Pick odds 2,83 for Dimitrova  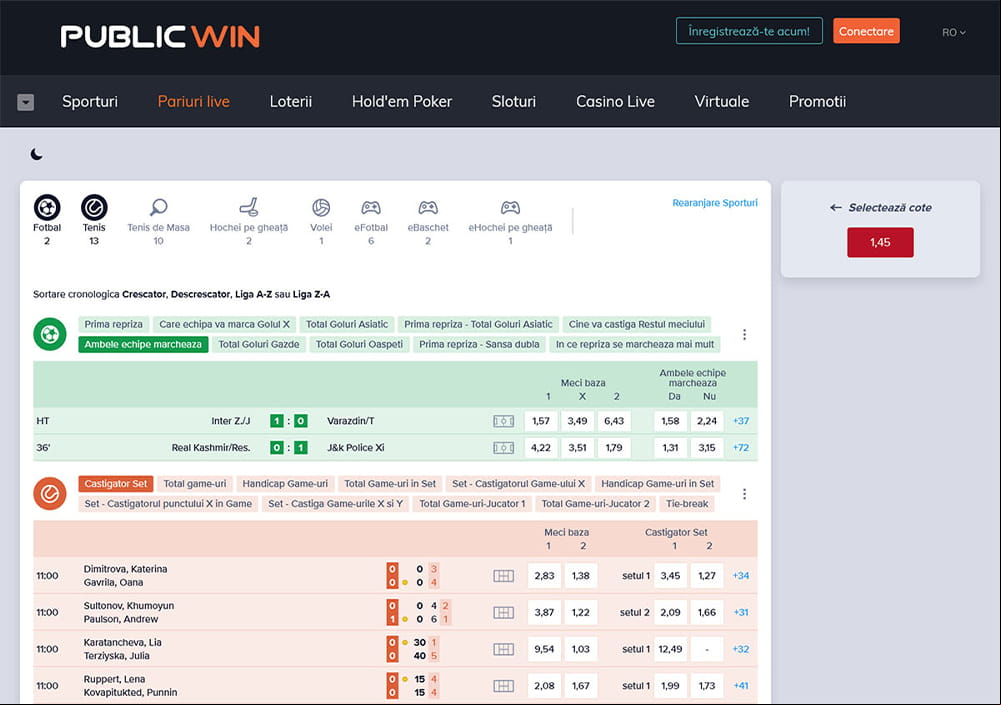click(x=545, y=576)
